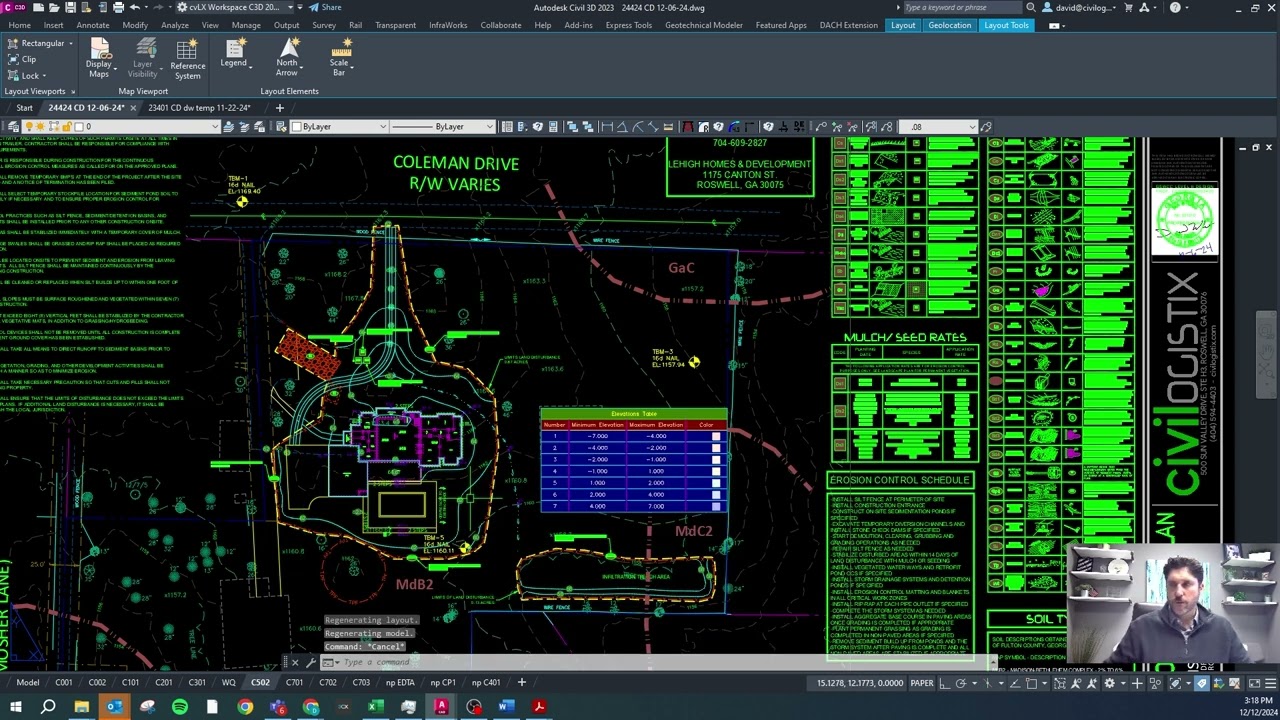Click the Make Current layer icon
The image size is (1280, 720).
tap(229, 127)
